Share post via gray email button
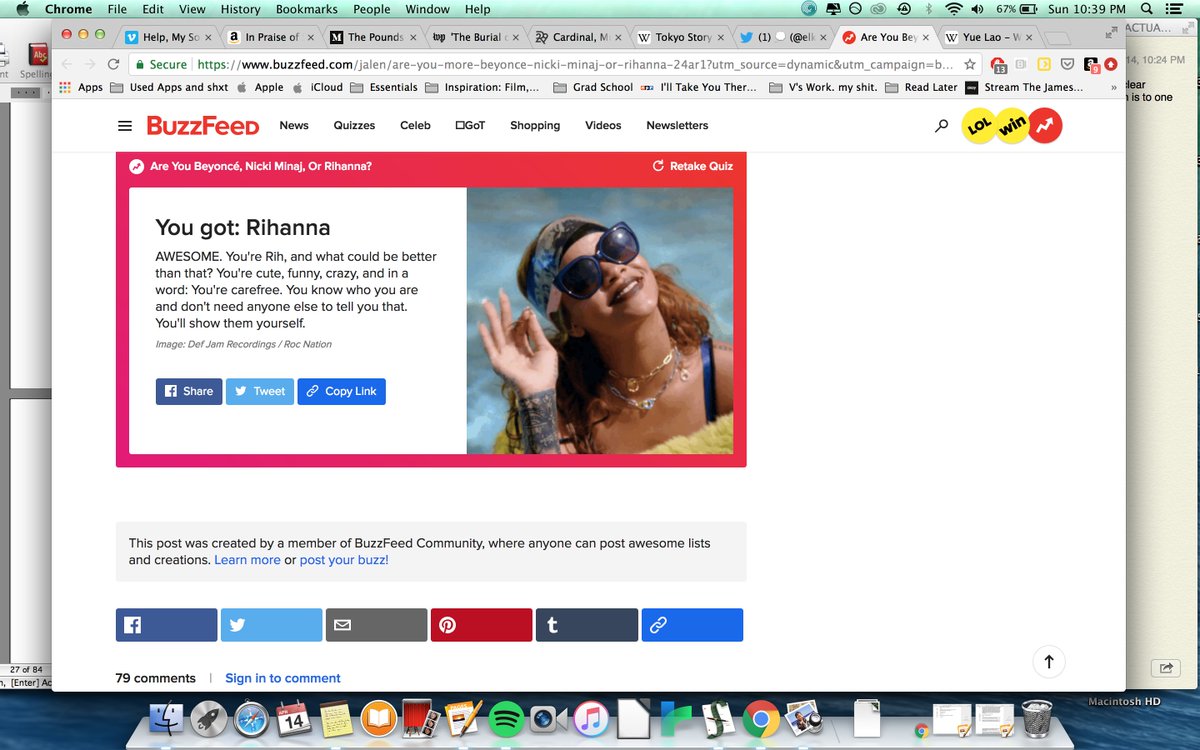The width and height of the screenshot is (1200, 750). click(x=376, y=625)
